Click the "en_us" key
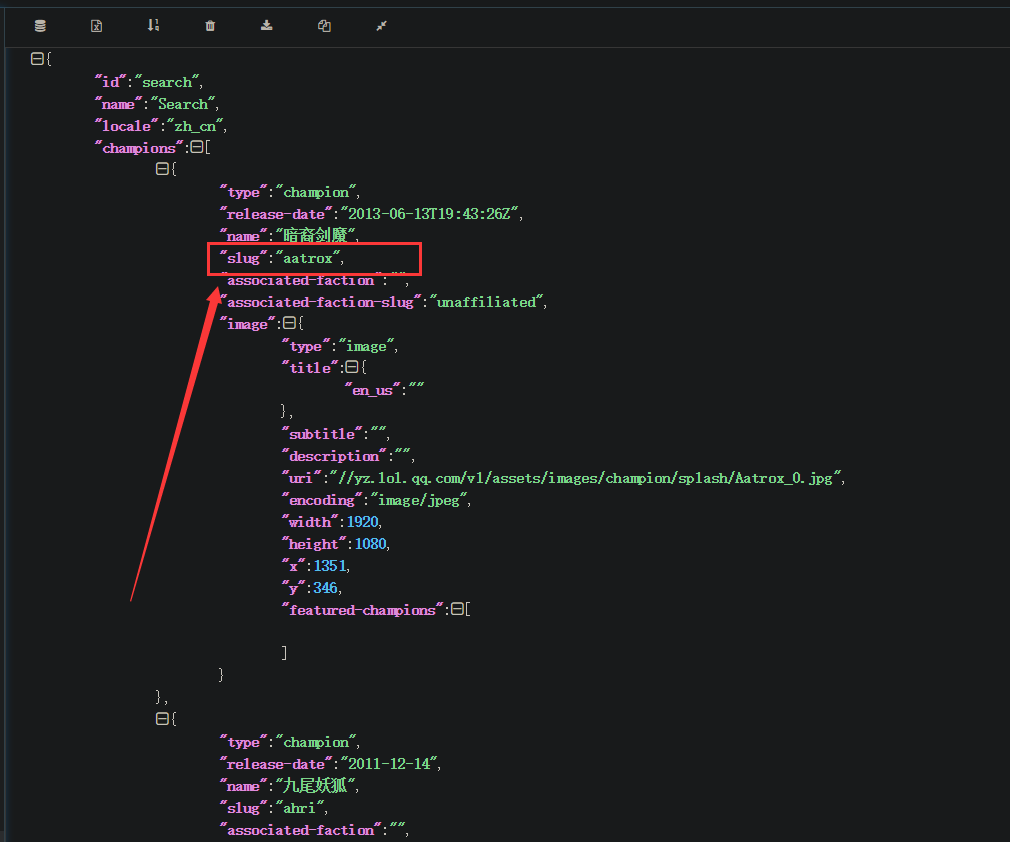This screenshot has height=842, width=1010. point(372,390)
